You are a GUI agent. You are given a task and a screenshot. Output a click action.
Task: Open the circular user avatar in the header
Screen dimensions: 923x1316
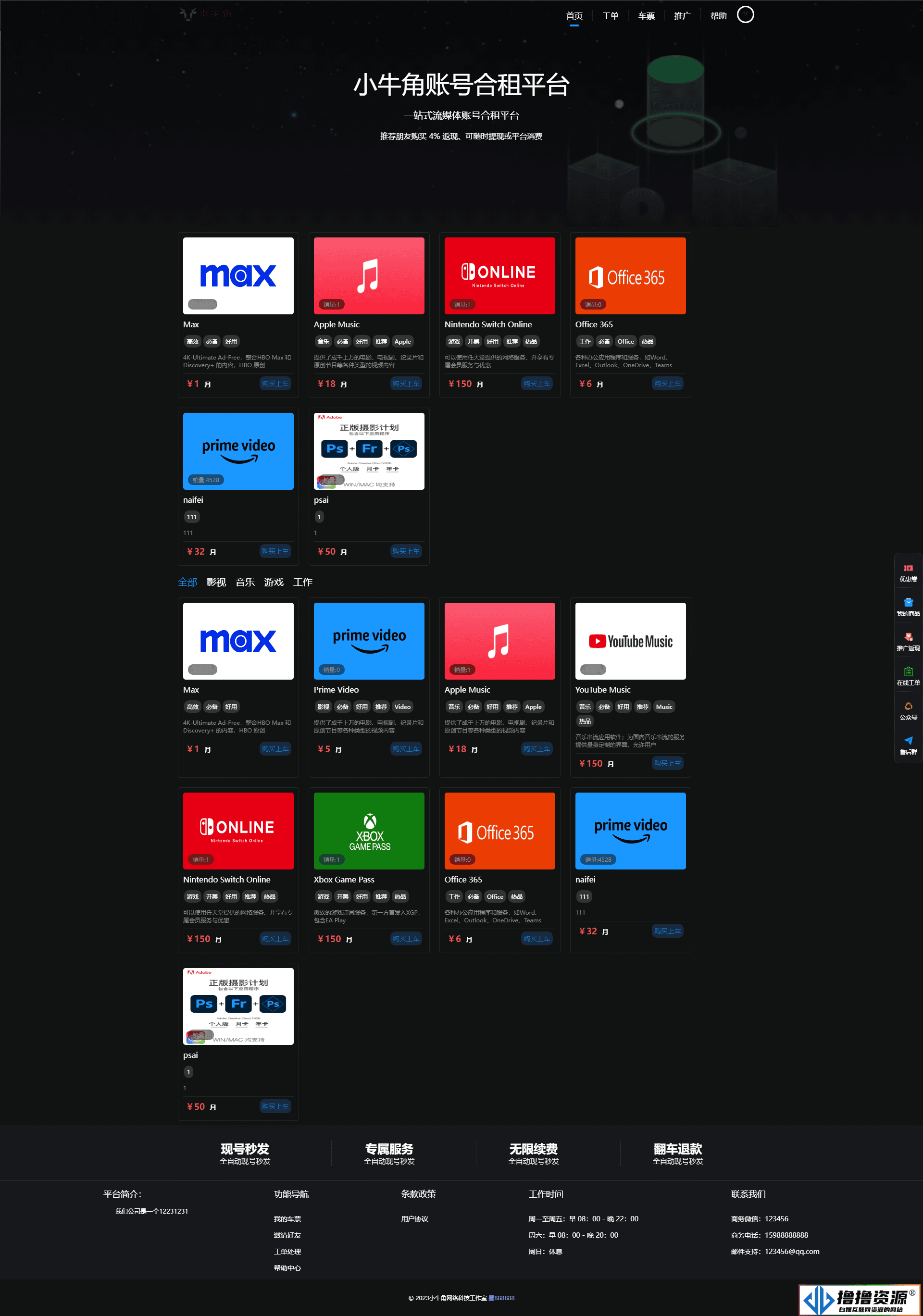pyautogui.click(x=745, y=14)
